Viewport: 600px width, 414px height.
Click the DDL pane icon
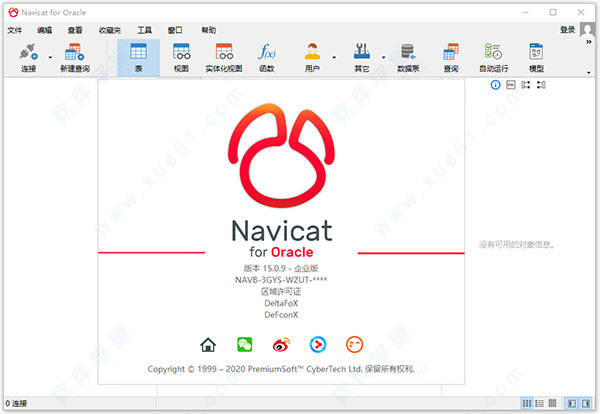[510, 85]
